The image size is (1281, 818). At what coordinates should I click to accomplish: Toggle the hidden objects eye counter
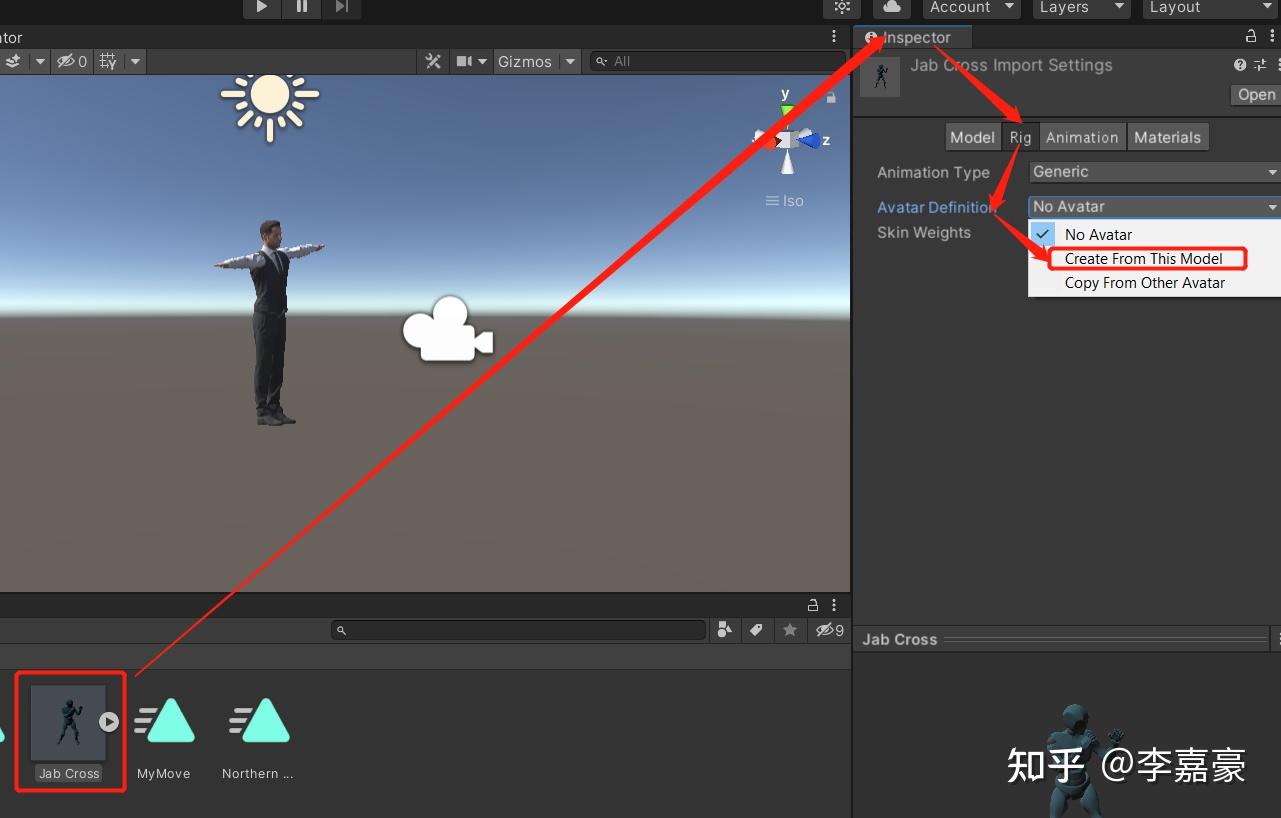(68, 61)
